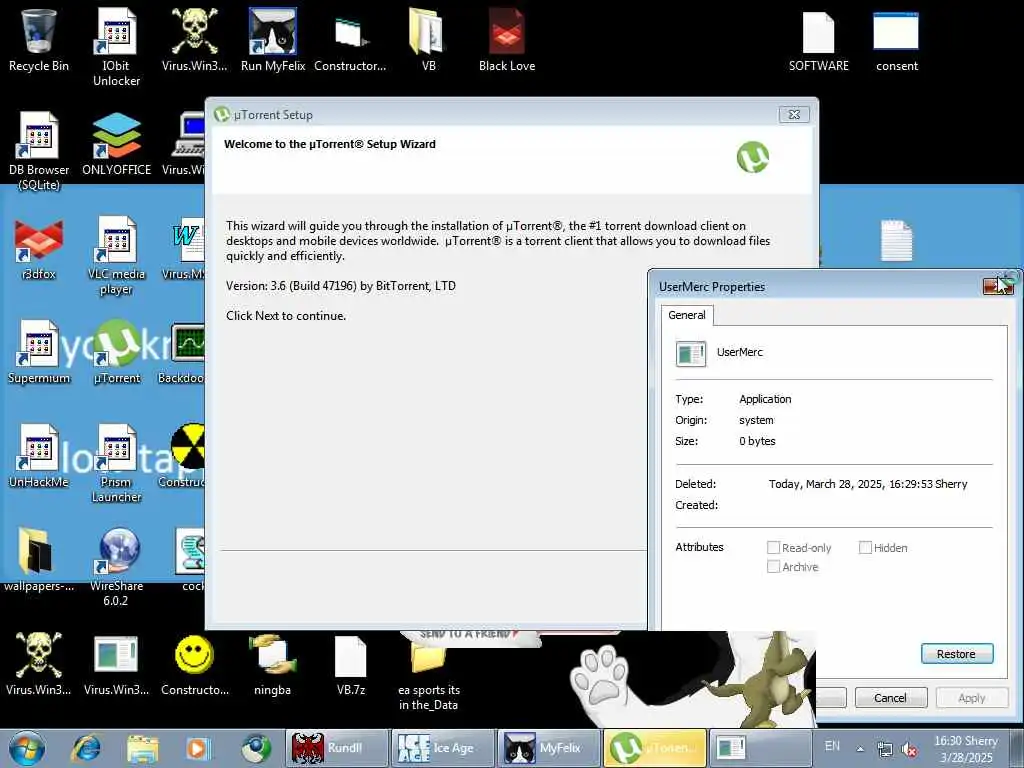Open Windows Explorer from the taskbar
The height and width of the screenshot is (768, 1024).
coord(143,748)
